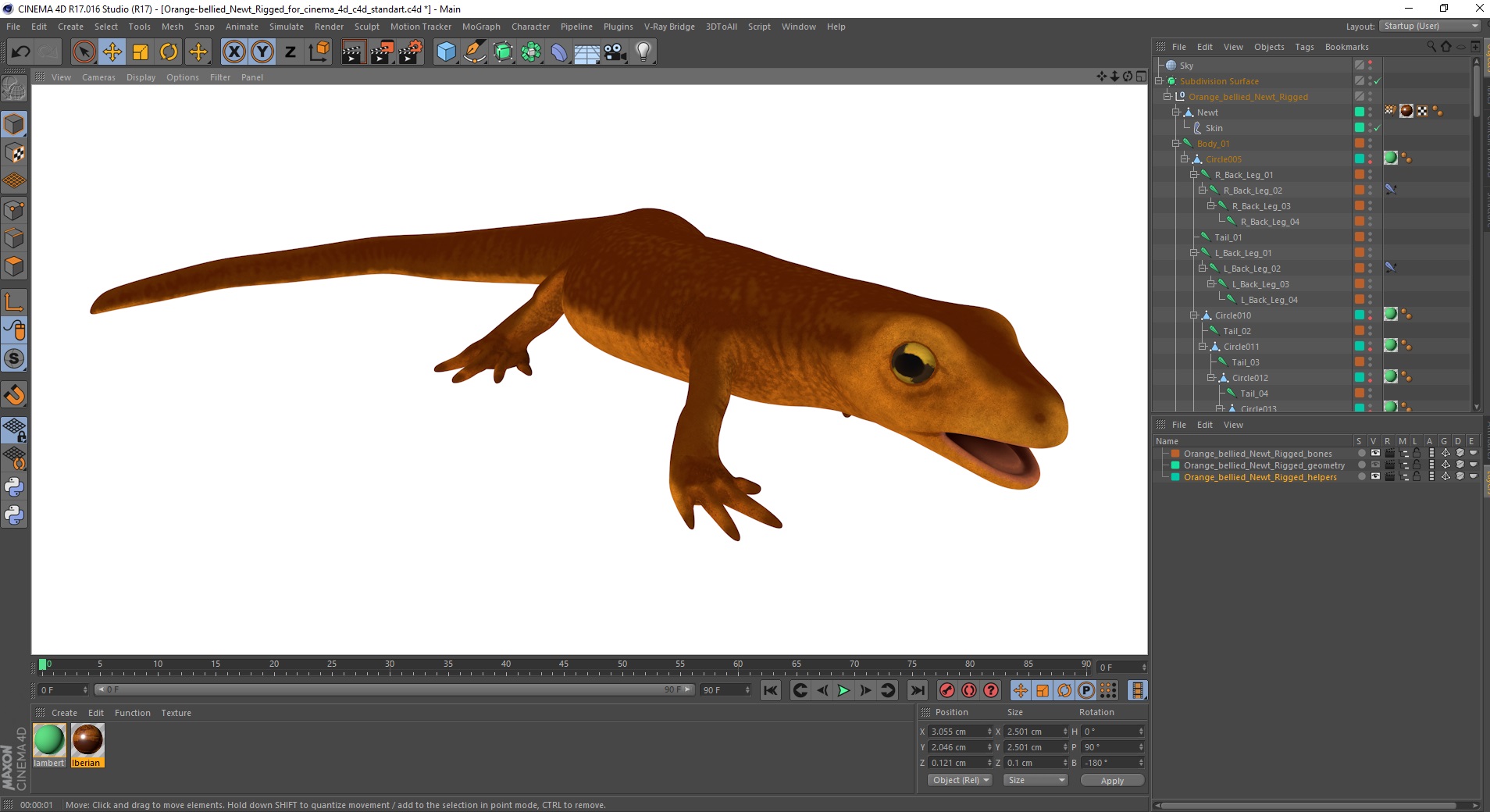Image resolution: width=1490 pixels, height=812 pixels.
Task: Open the spline Pen tool
Action: click(474, 52)
